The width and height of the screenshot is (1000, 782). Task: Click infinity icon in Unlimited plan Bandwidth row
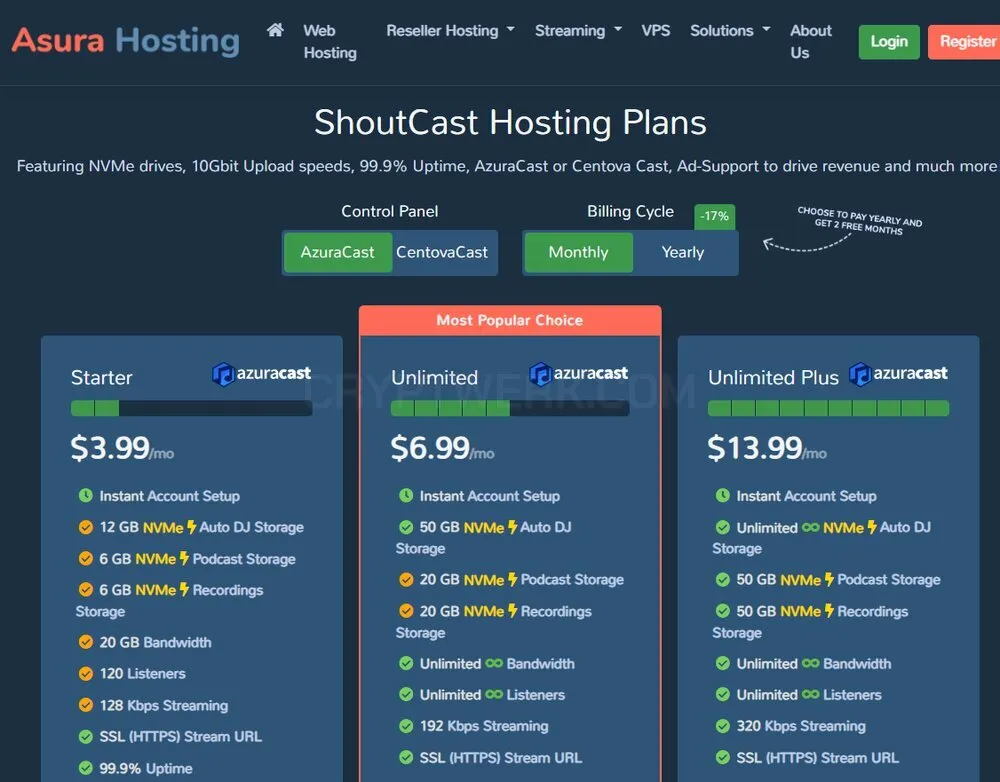494,663
